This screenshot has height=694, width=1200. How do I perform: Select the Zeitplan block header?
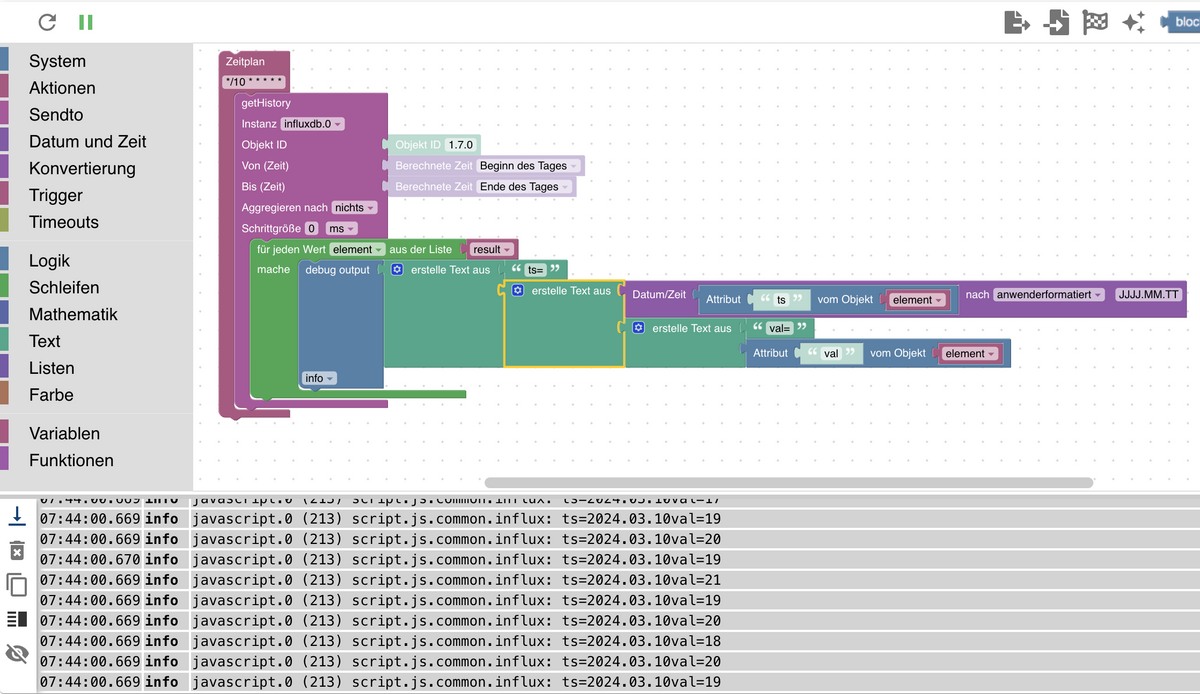[x=245, y=62]
